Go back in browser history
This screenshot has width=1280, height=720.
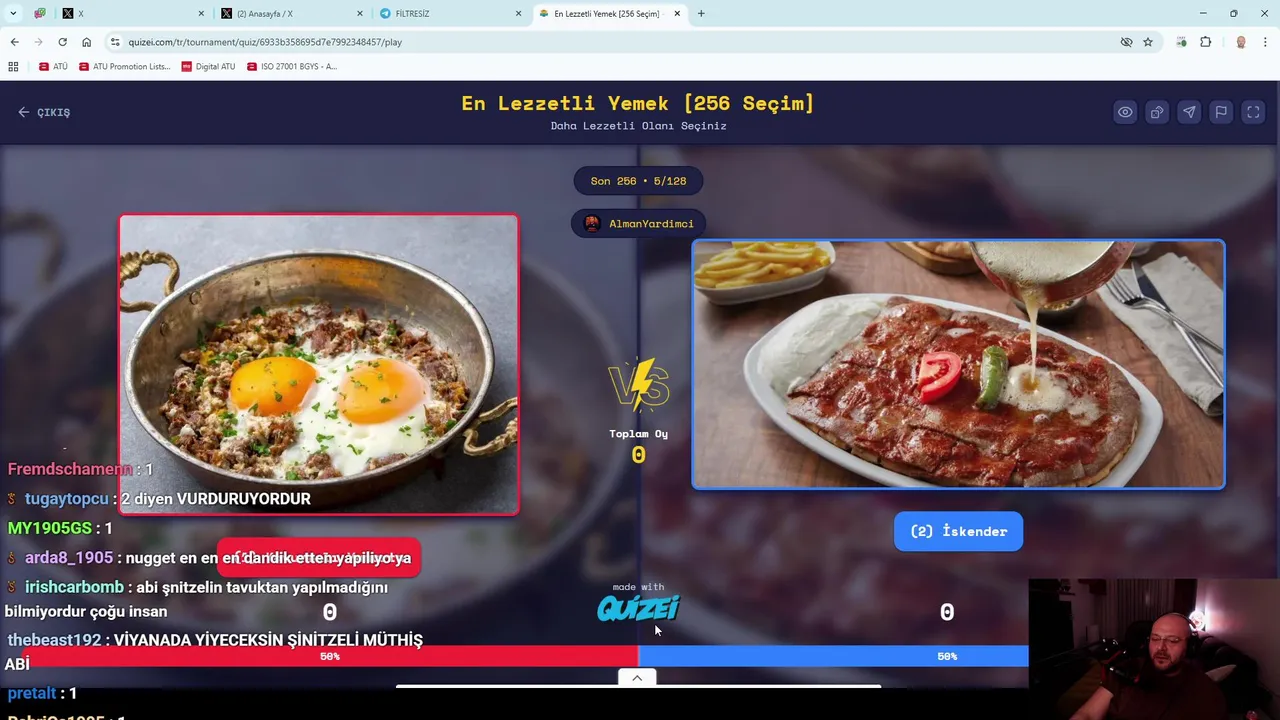(x=14, y=42)
